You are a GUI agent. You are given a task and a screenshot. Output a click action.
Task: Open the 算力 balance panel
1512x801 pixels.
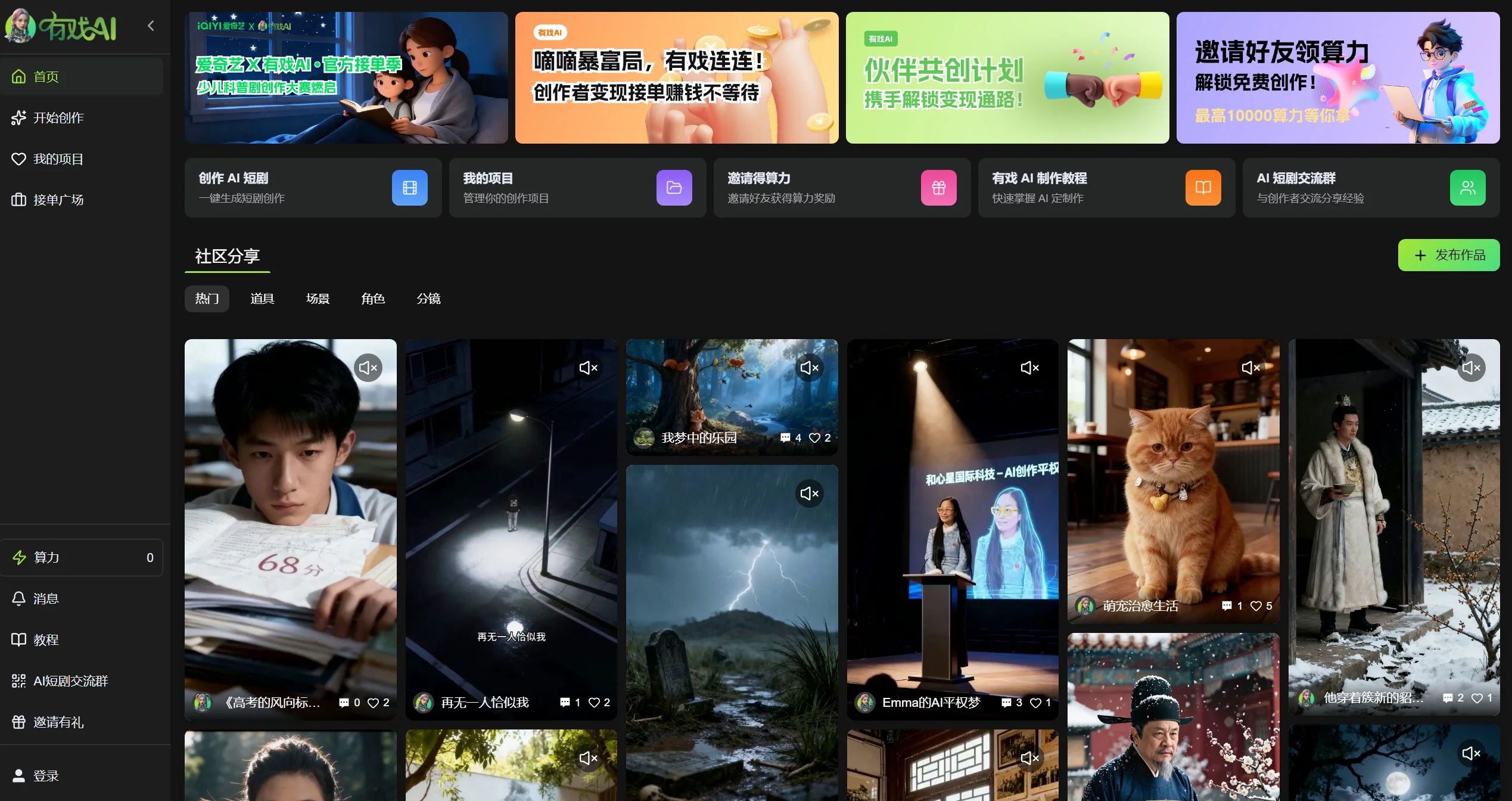tap(82, 557)
